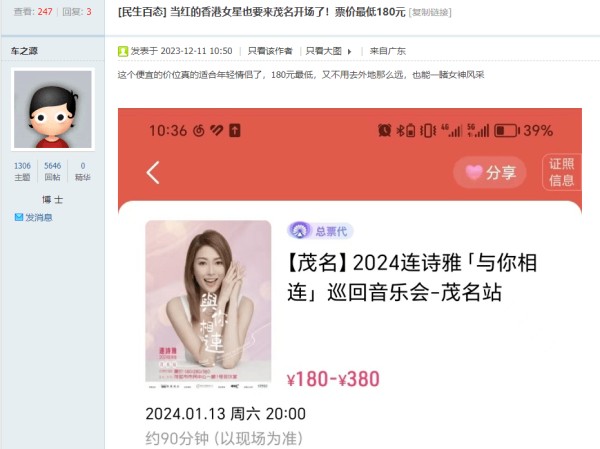
Task: Open the author's cartoon avatar
Action: [x=53, y=109]
